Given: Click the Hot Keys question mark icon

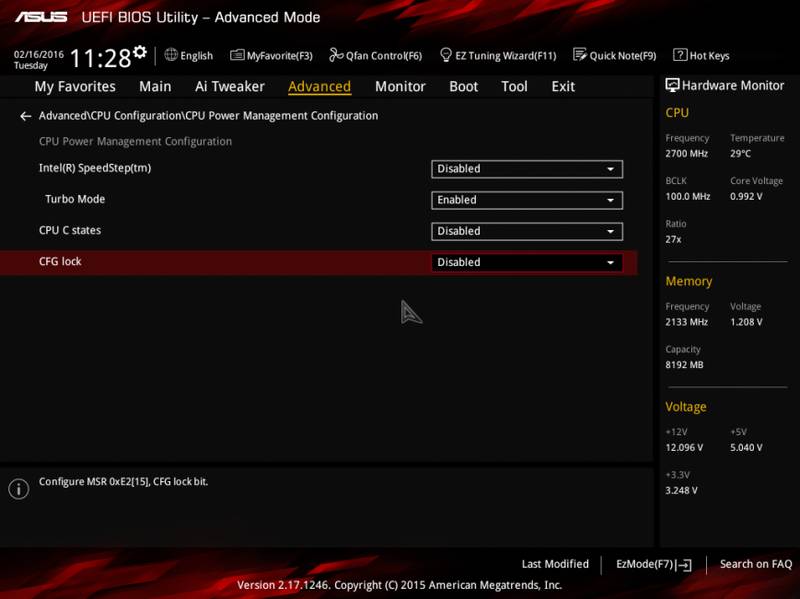Looking at the screenshot, I should (680, 55).
